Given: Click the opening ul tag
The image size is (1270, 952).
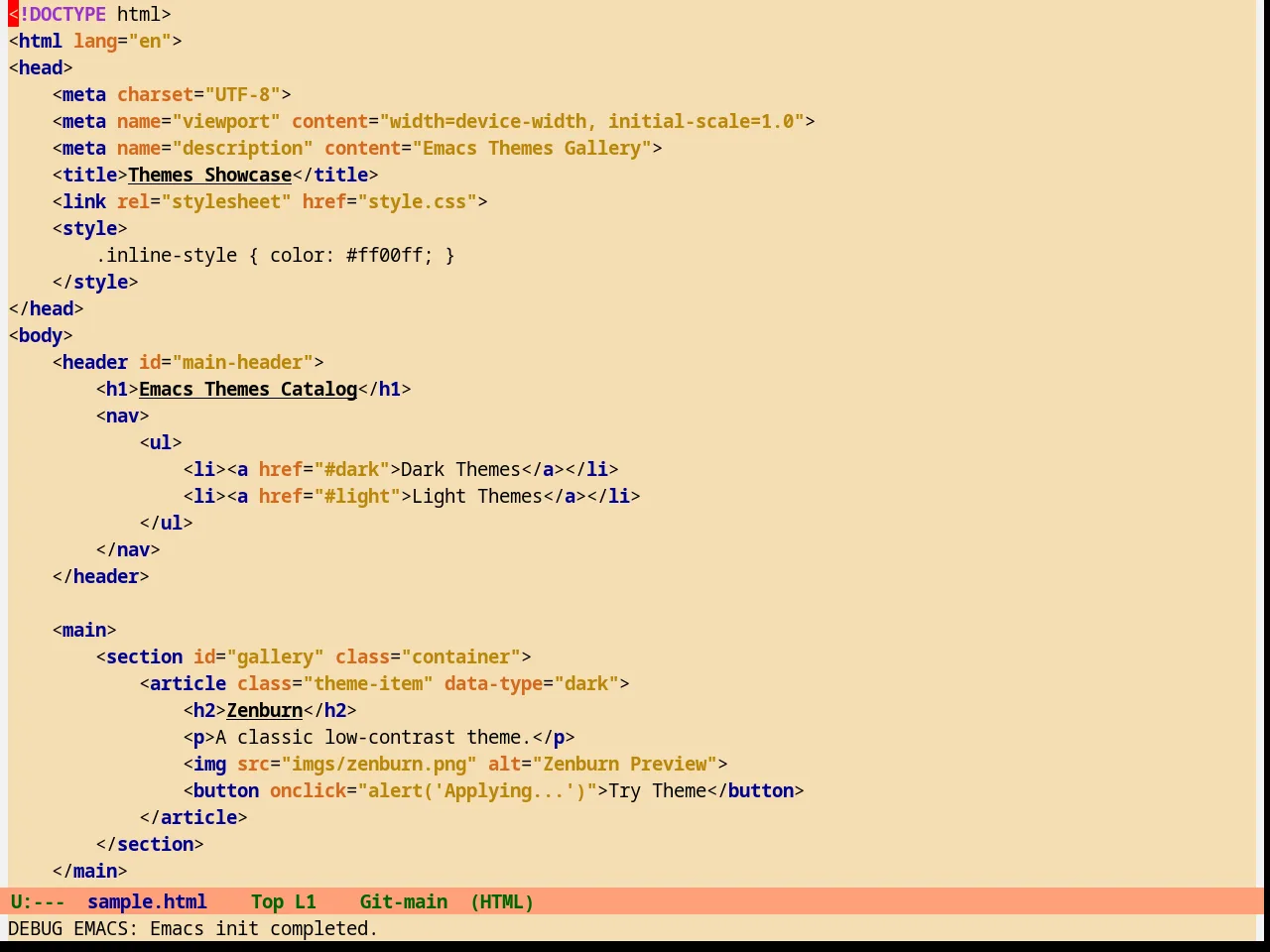Looking at the screenshot, I should (161, 442).
